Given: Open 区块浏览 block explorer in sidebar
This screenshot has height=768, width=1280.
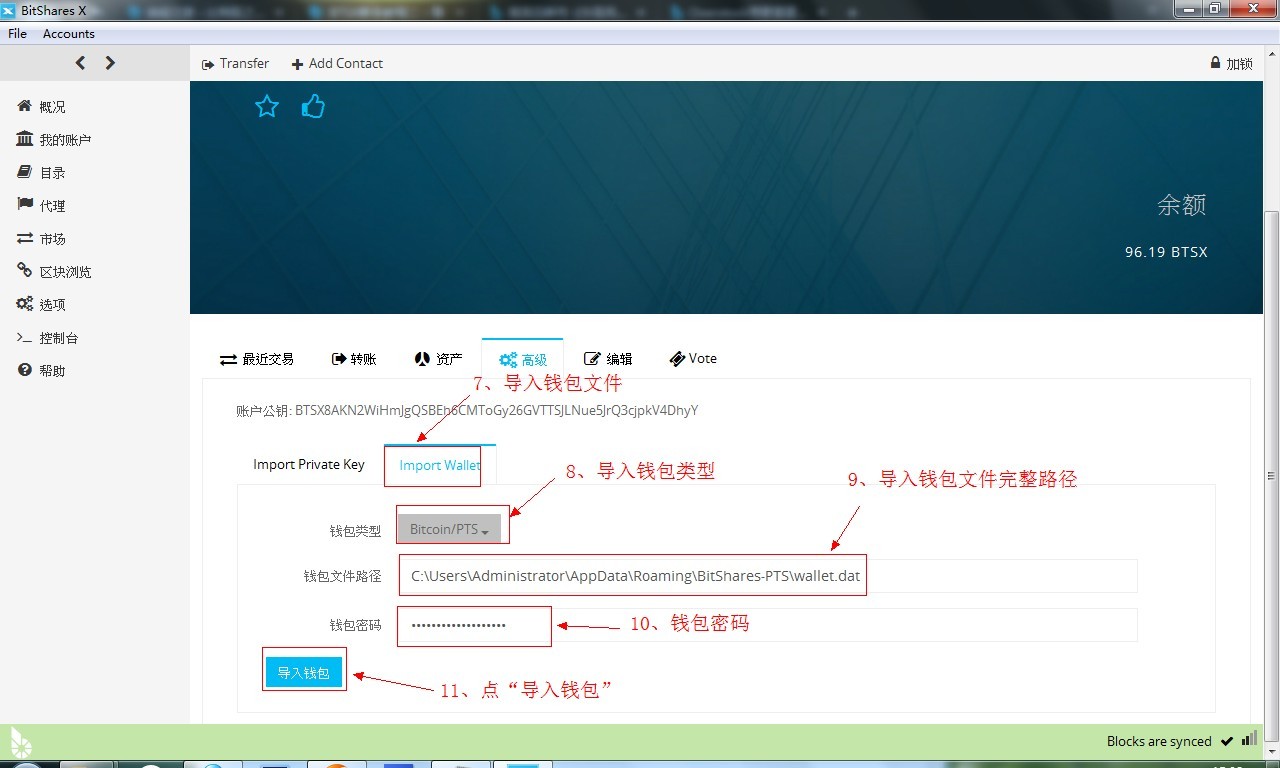Looking at the screenshot, I should tap(54, 272).
